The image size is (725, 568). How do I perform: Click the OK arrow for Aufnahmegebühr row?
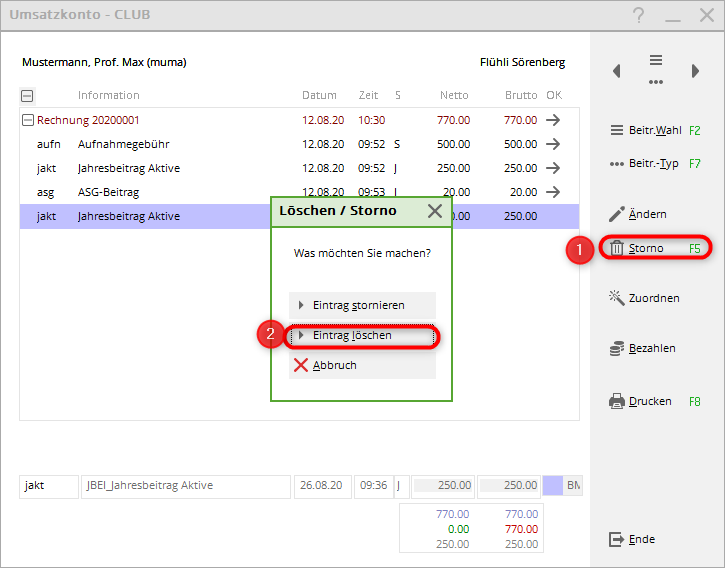coord(553,144)
